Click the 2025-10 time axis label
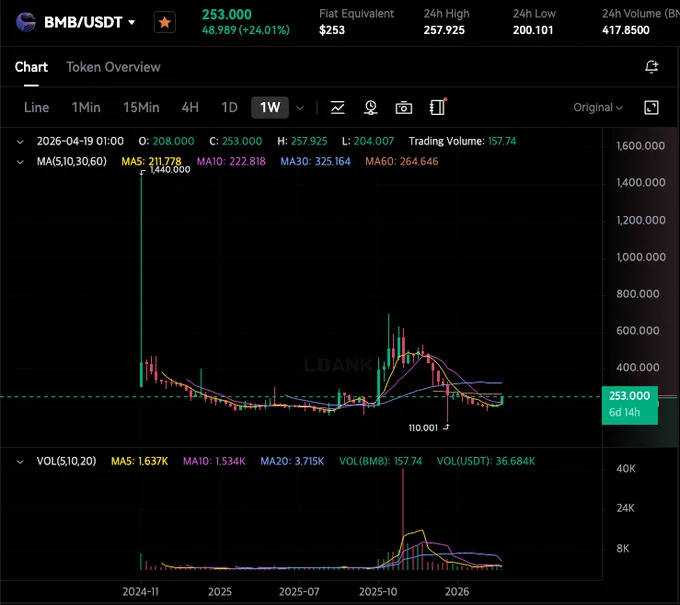This screenshot has height=605, width=680. [378, 592]
